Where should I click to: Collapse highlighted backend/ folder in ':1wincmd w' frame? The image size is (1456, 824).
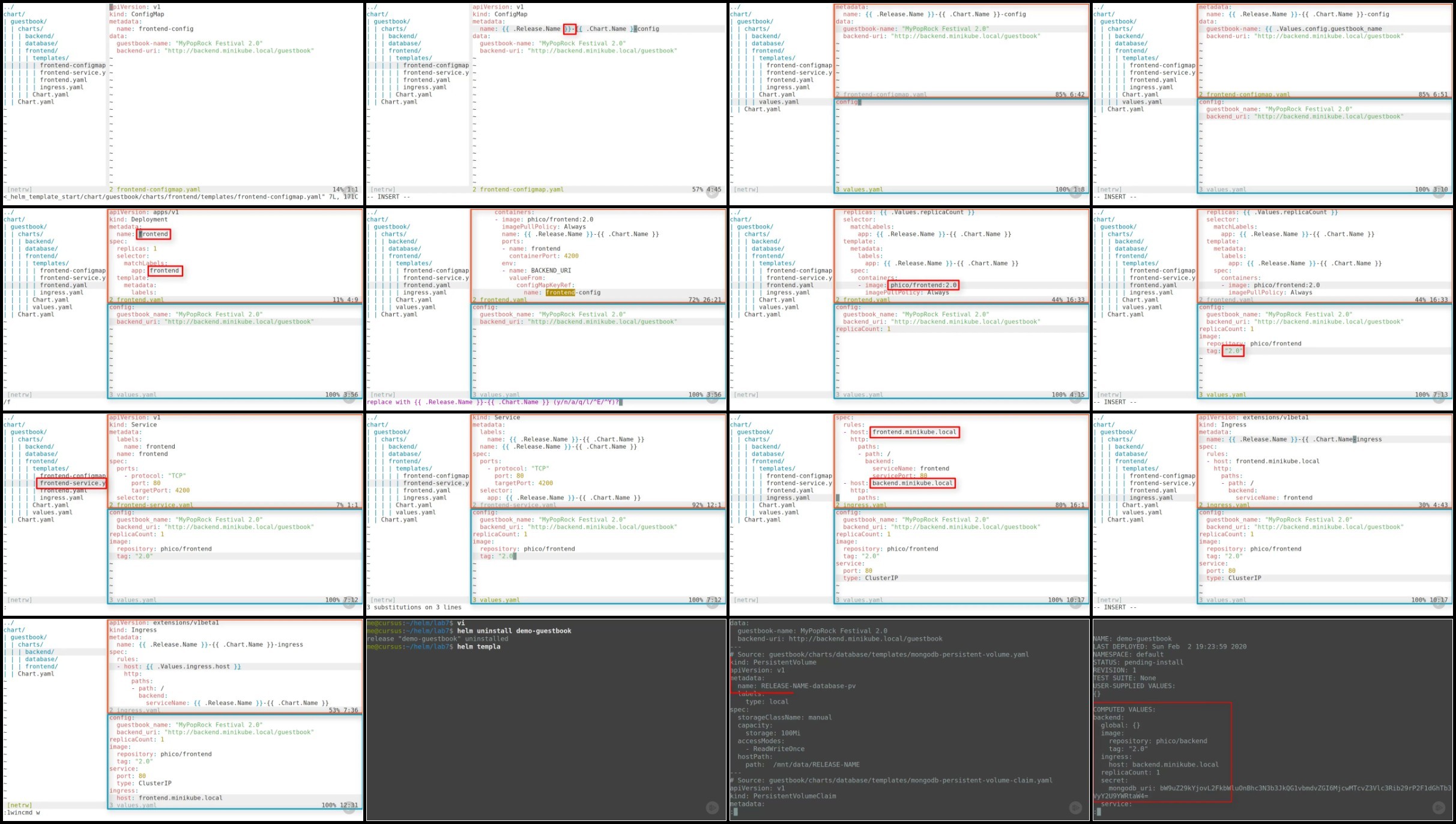point(39,652)
